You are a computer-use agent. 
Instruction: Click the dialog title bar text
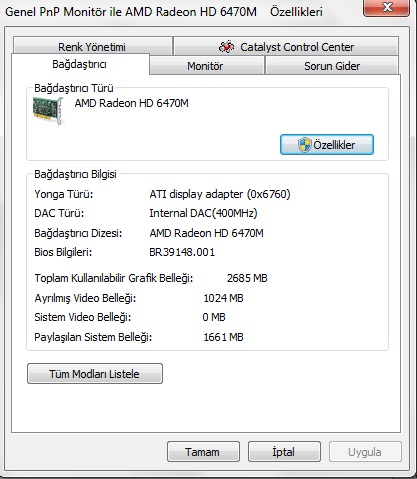(164, 12)
